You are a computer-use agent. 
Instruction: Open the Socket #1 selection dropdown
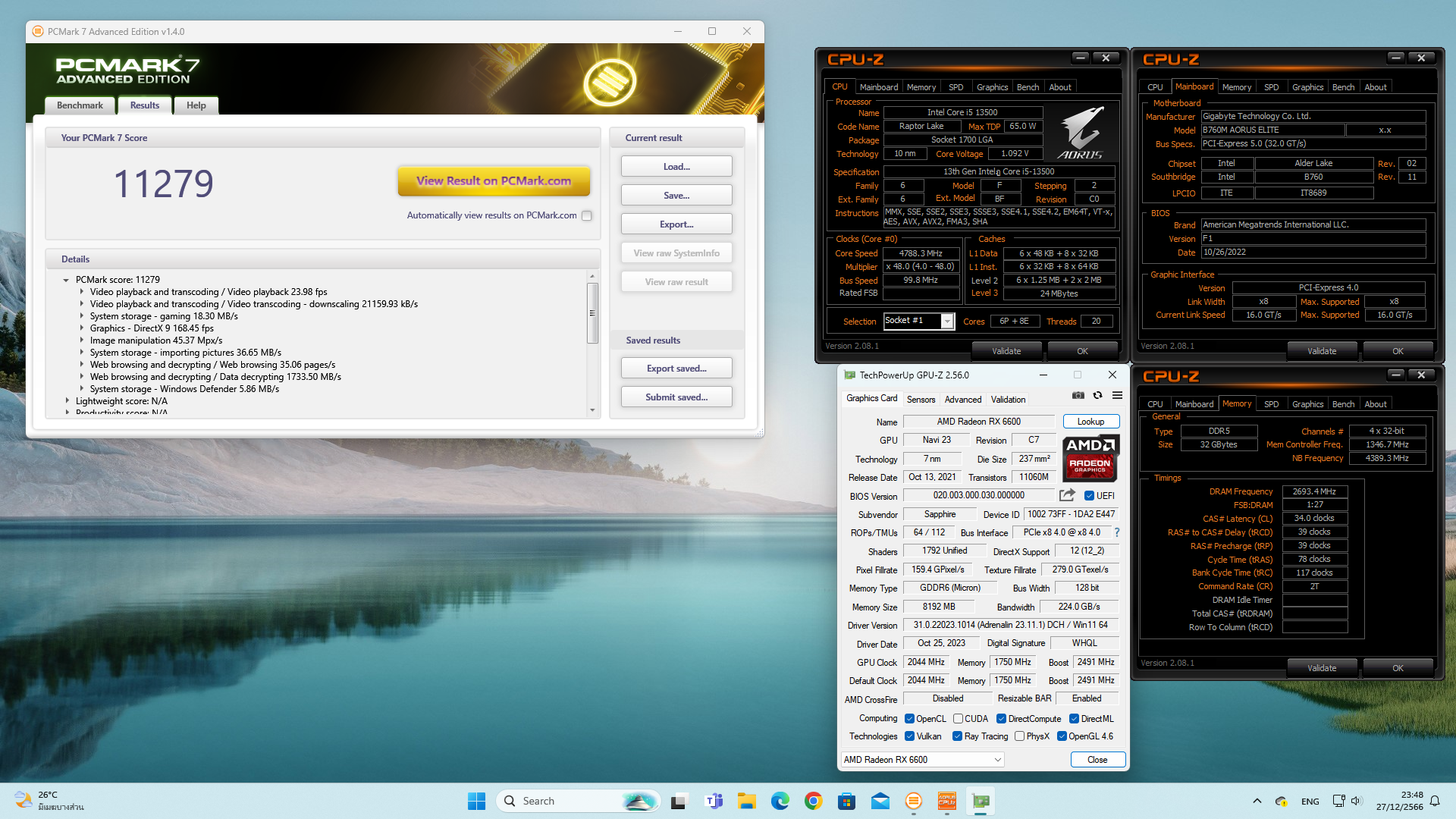947,322
